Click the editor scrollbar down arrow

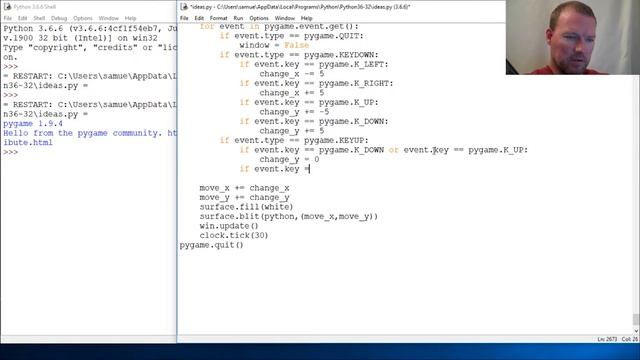[636, 331]
